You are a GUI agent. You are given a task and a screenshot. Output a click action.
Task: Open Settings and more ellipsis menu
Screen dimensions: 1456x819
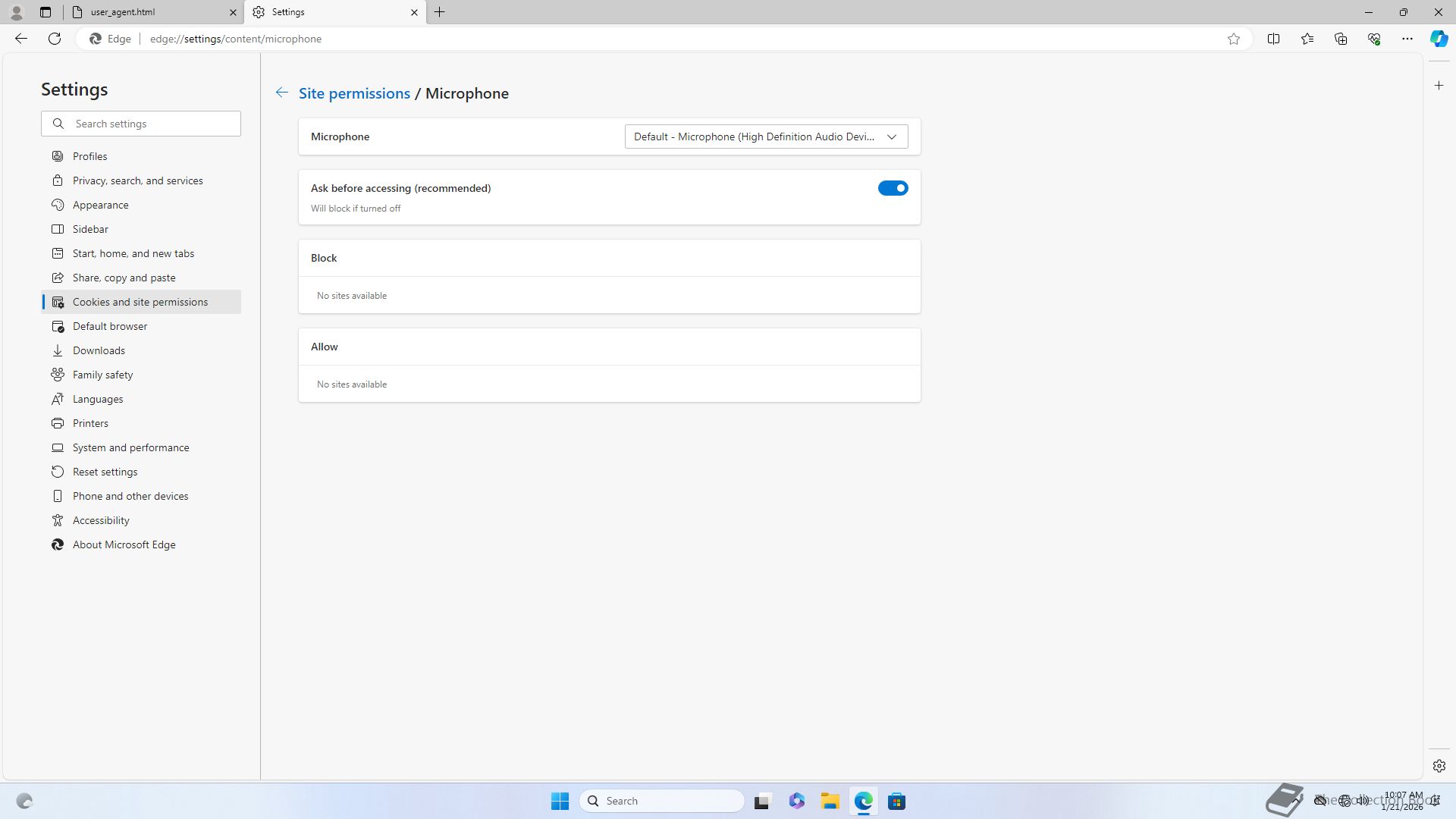(1407, 39)
